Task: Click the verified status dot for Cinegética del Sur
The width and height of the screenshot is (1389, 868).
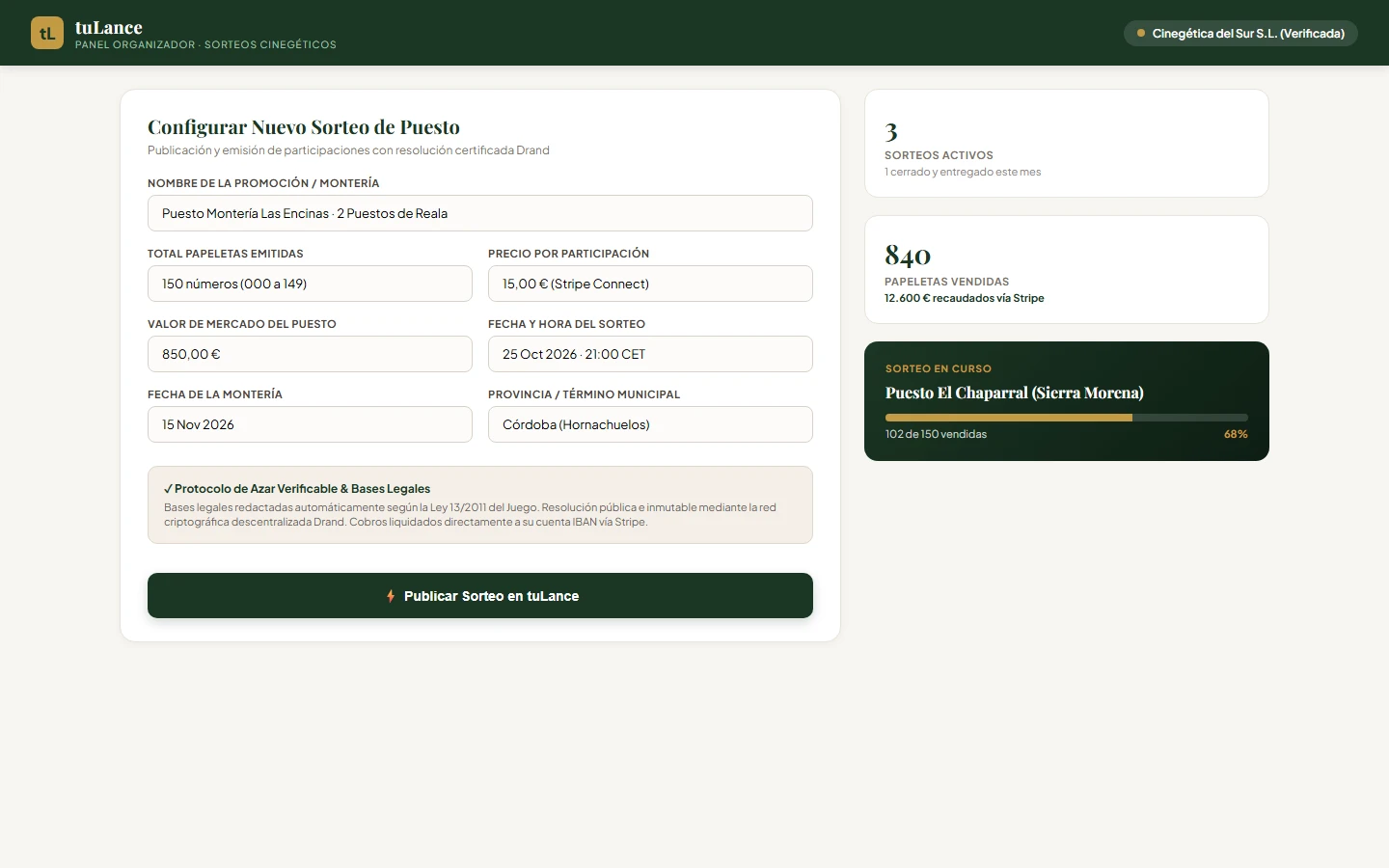Action: click(x=1141, y=33)
